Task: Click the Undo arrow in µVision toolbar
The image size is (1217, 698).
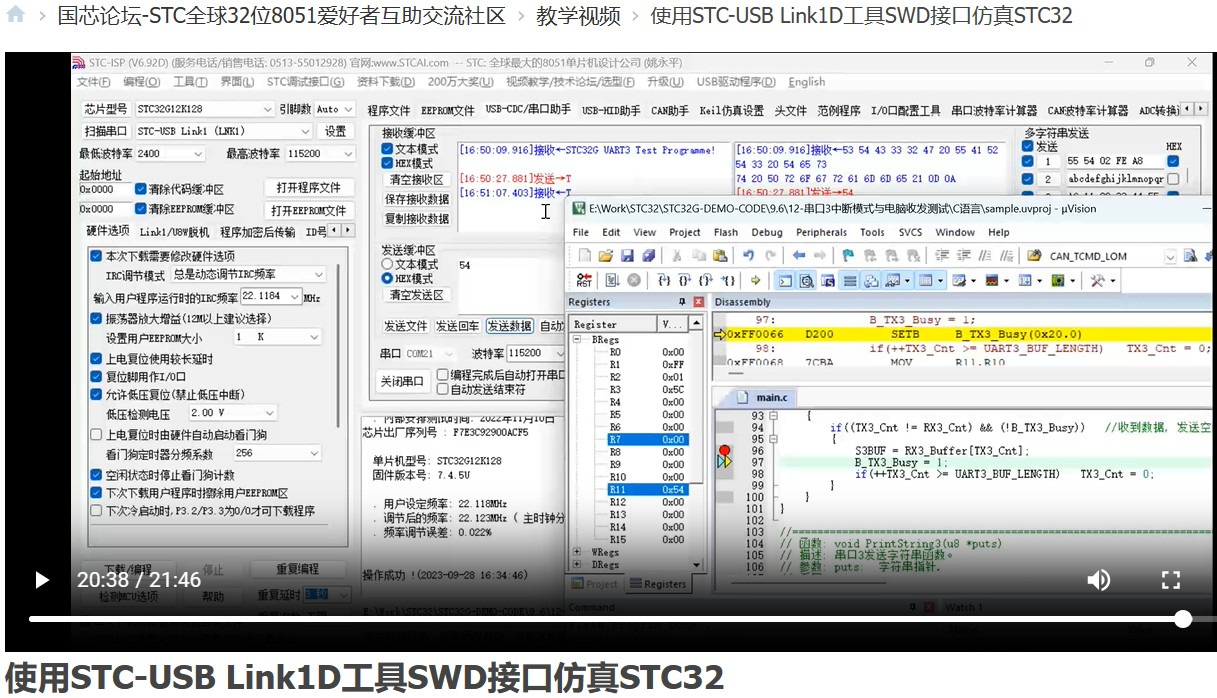Action: point(746,256)
